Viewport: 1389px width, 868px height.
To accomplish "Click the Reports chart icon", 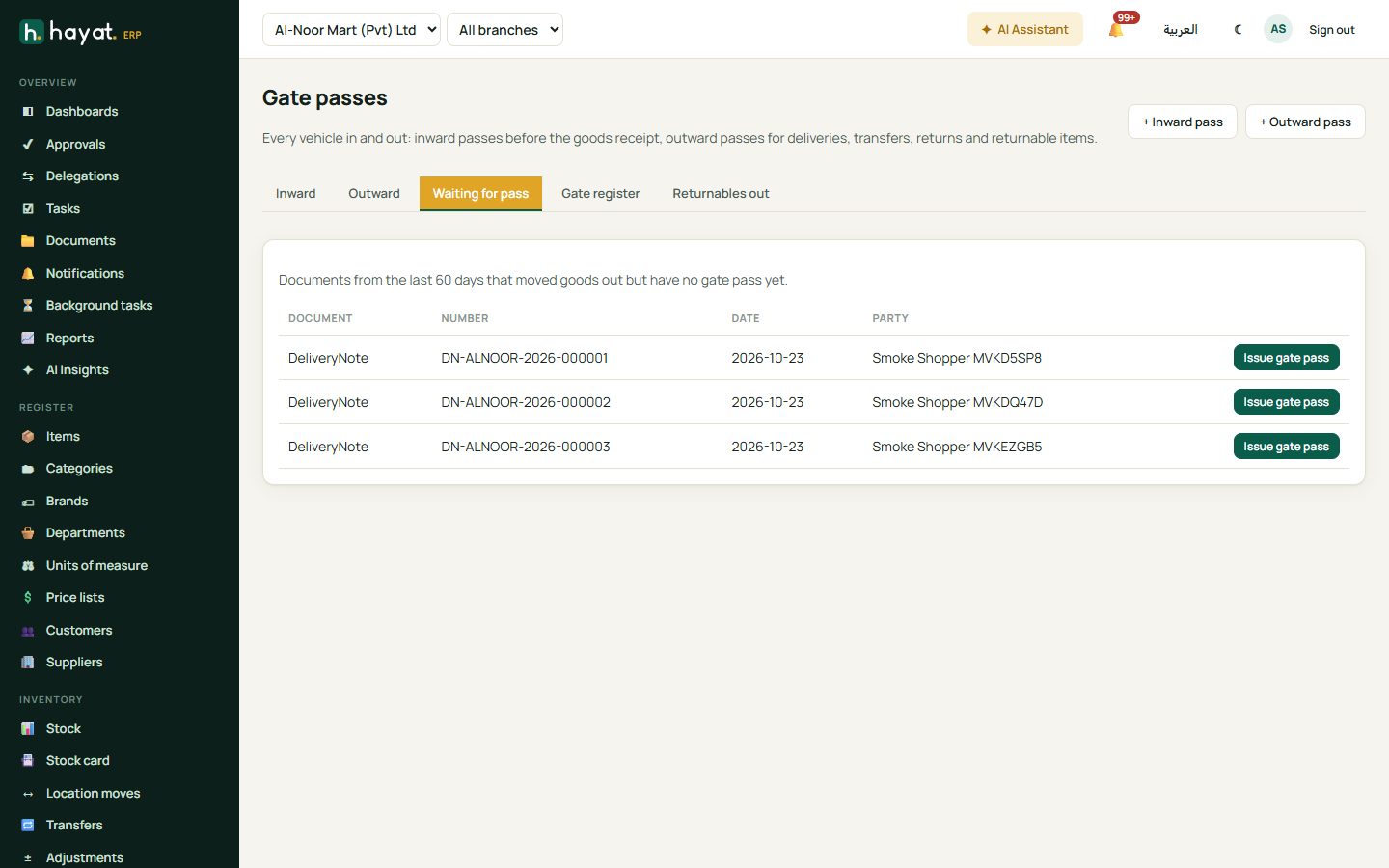I will pyautogui.click(x=28, y=339).
